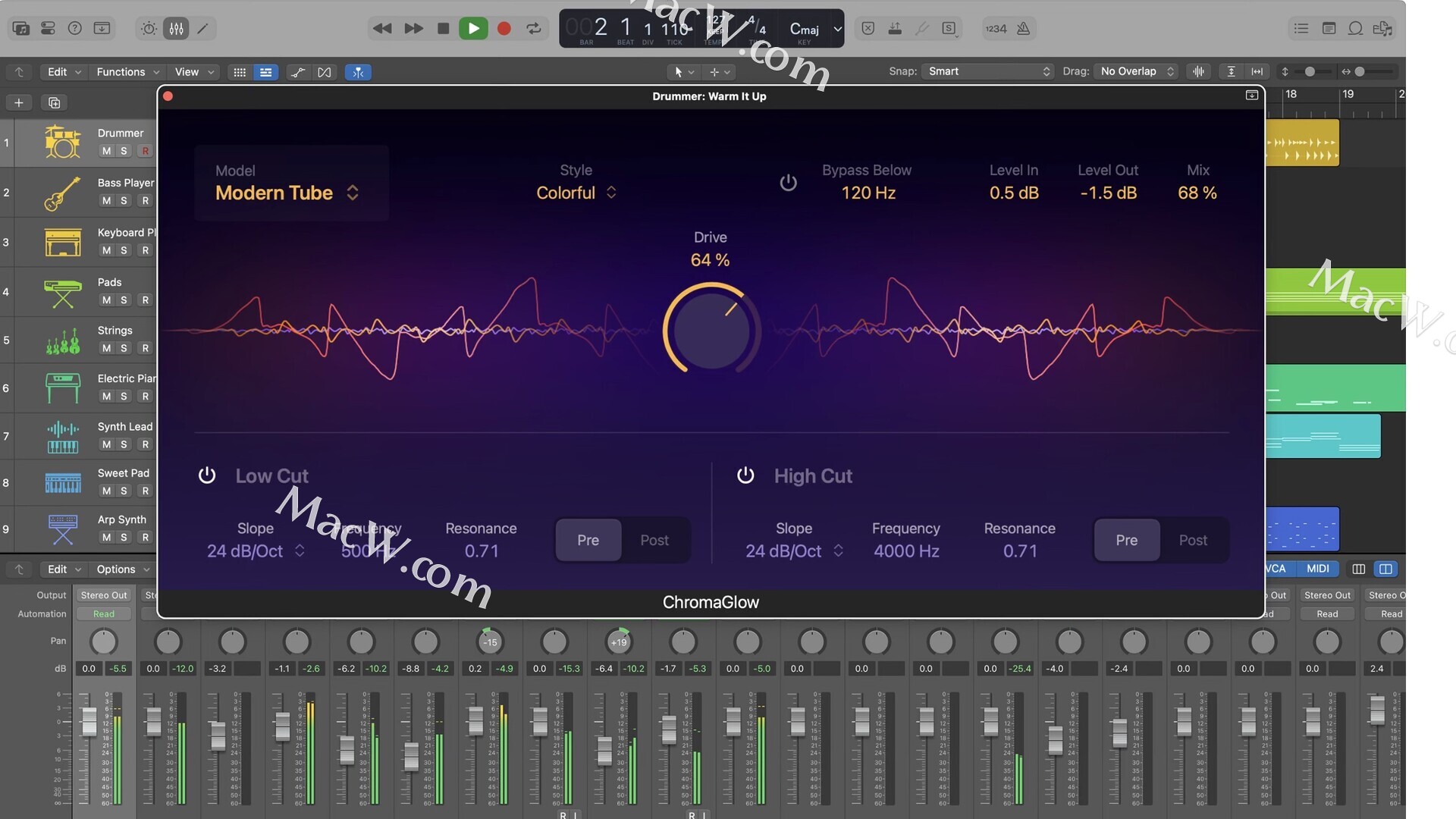This screenshot has width=1456, height=819.
Task: Toggle Smart Controls button
Action: coord(149,28)
